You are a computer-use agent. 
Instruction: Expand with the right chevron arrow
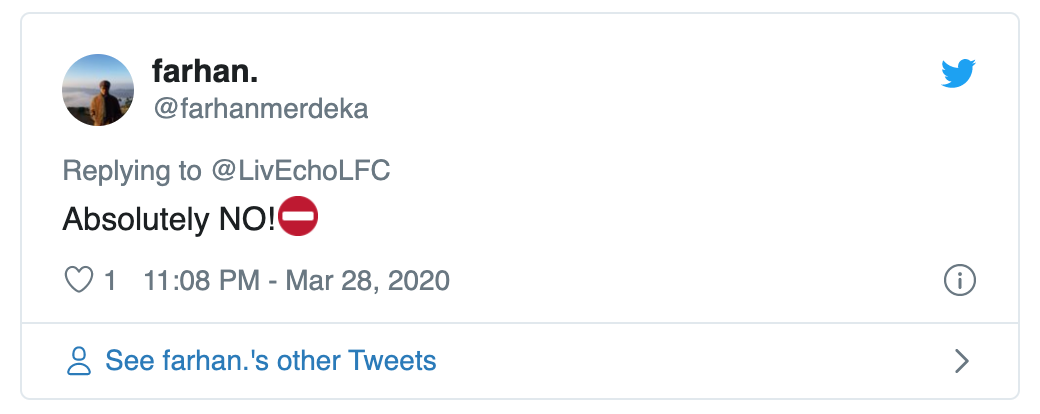(961, 361)
